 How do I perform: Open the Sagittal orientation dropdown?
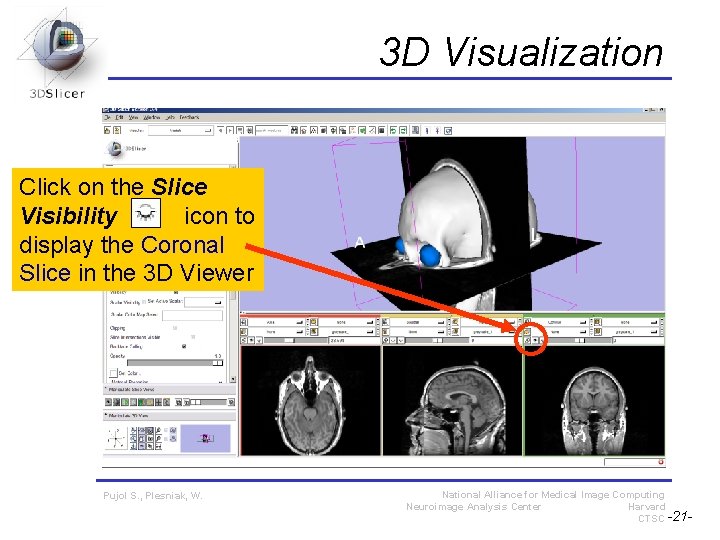tap(418, 322)
